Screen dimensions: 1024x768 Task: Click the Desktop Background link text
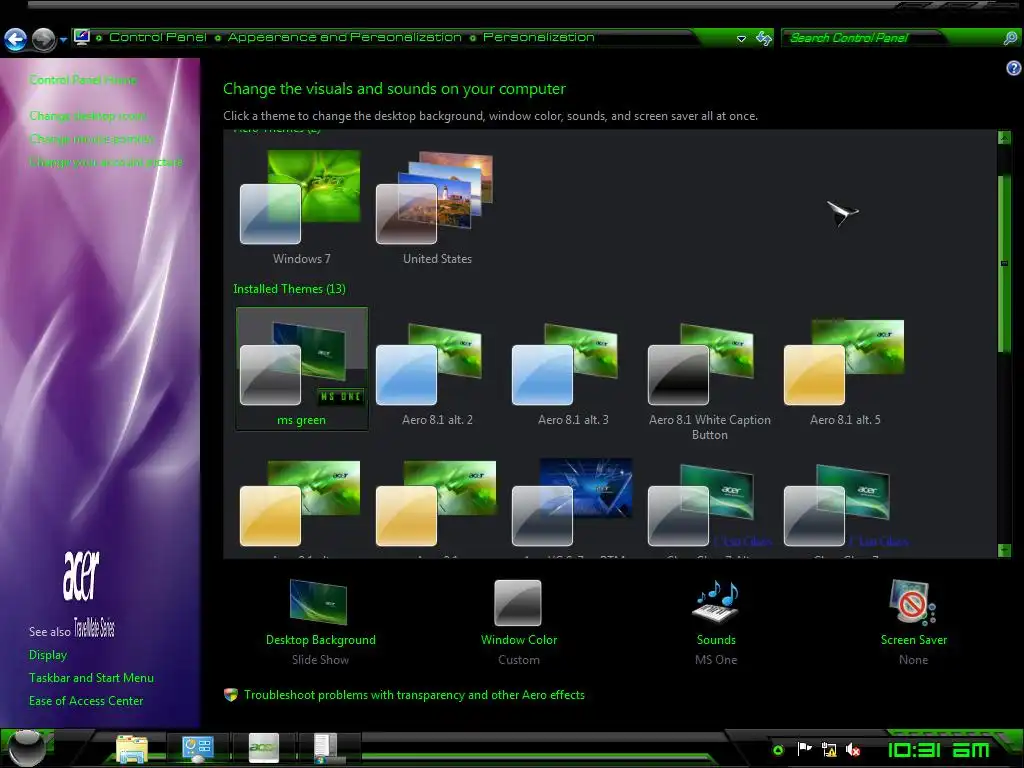point(321,640)
